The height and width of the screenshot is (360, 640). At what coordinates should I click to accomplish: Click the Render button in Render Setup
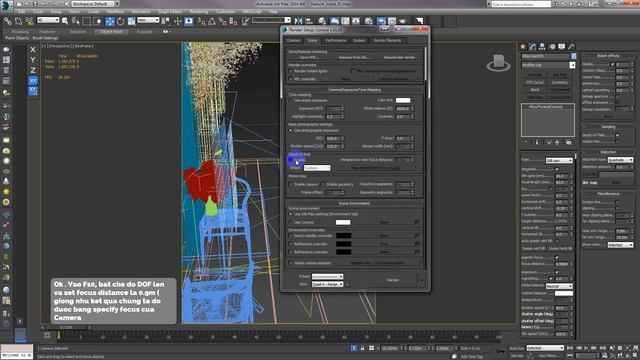(393, 280)
